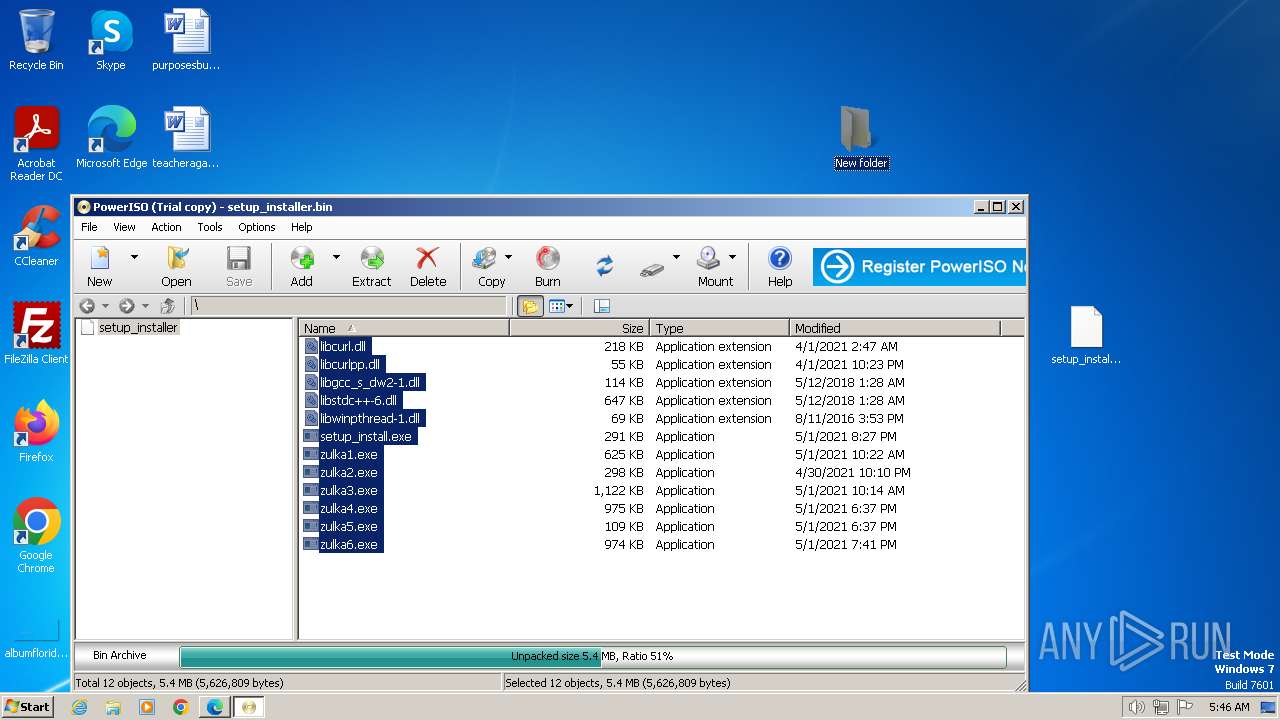This screenshot has height=720, width=1280.
Task: Click the properties pane icon
Action: (602, 306)
